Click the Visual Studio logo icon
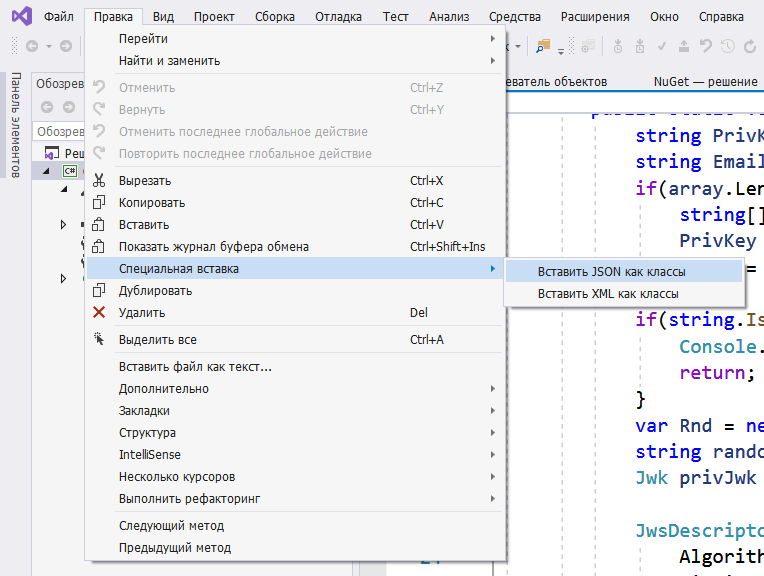 (x=20, y=17)
